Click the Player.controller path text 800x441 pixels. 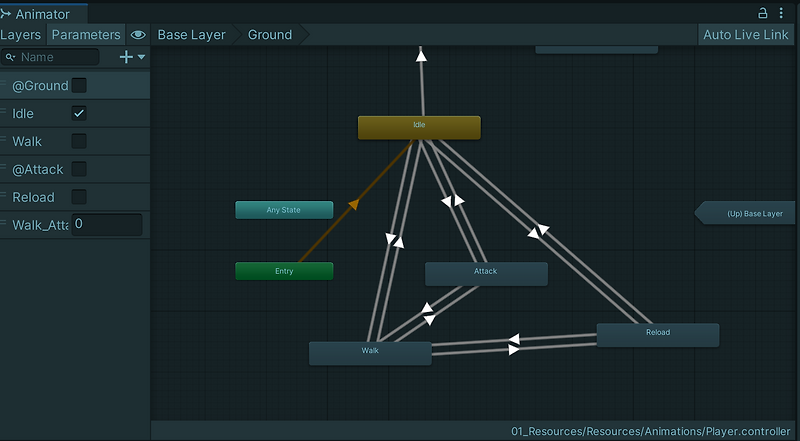click(651, 431)
